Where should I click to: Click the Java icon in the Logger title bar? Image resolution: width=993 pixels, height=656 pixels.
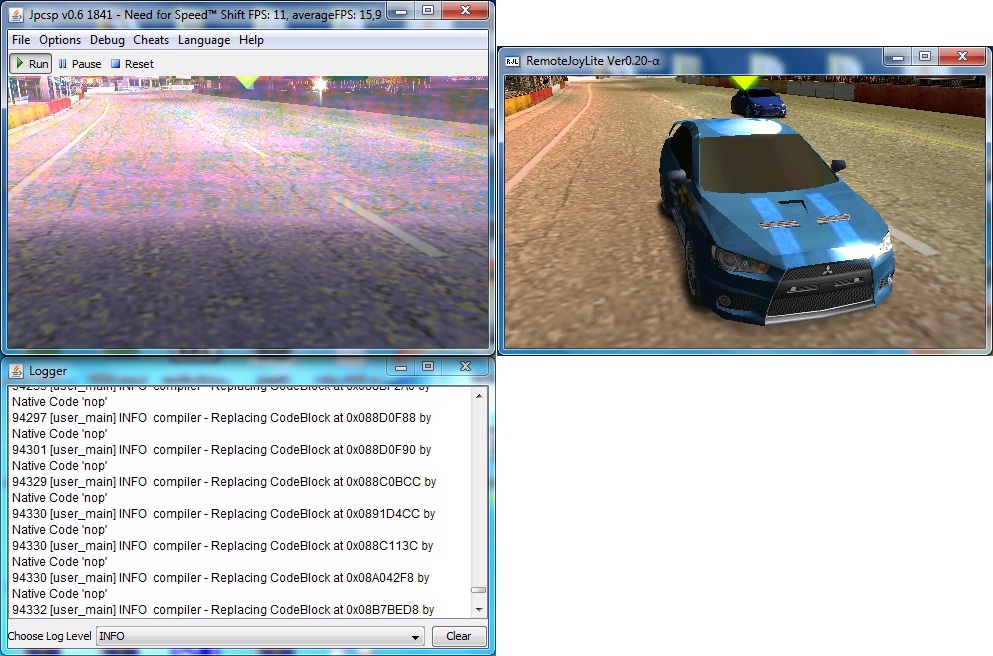tap(17, 371)
